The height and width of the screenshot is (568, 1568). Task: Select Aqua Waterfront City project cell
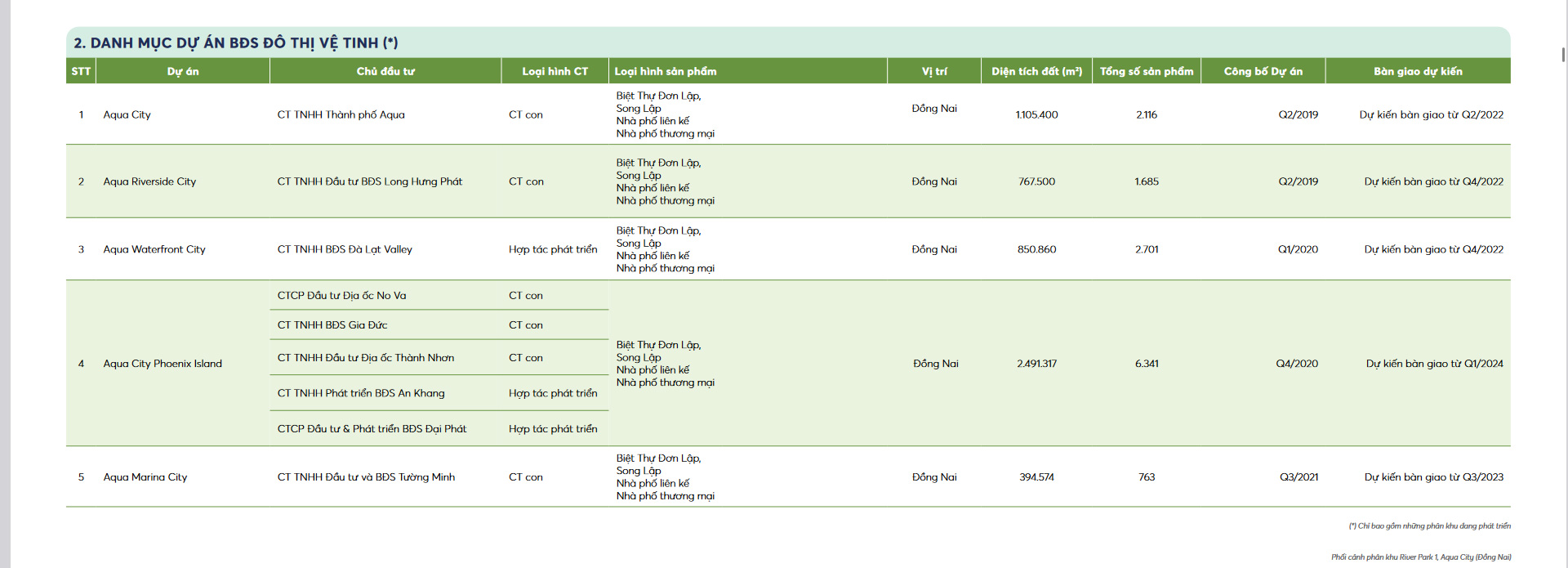[x=154, y=249]
